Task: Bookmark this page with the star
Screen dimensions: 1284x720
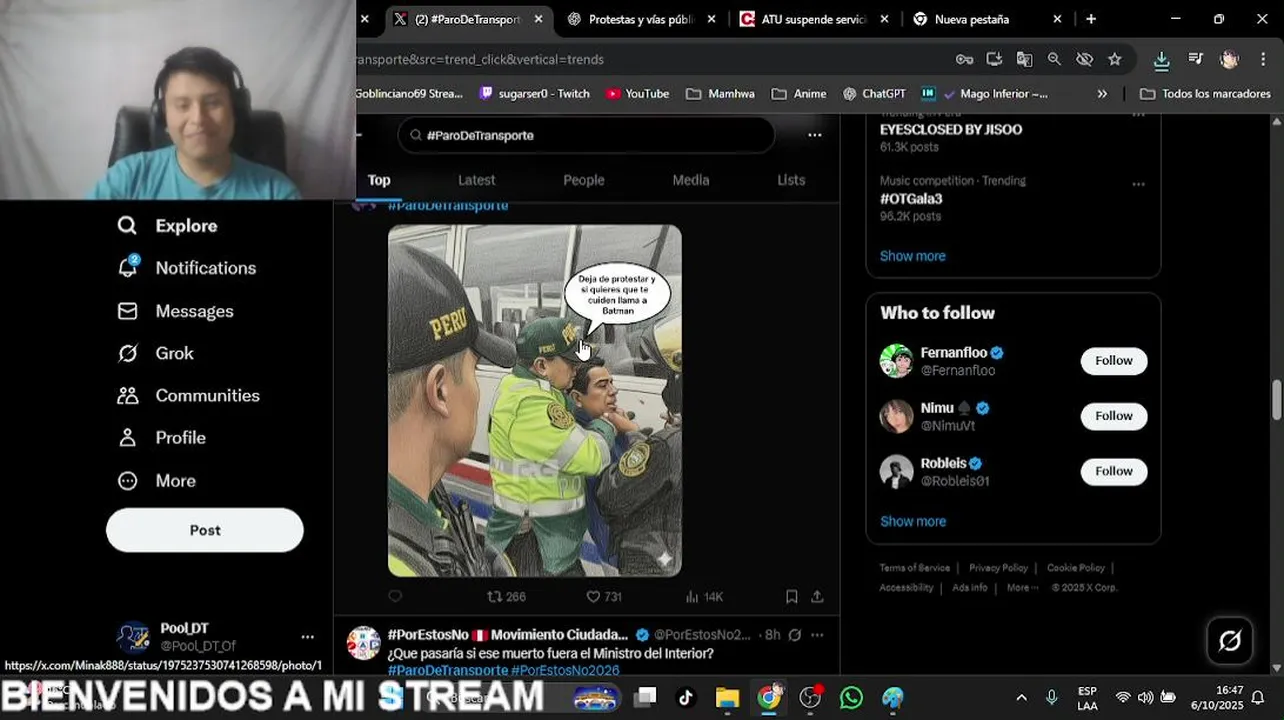Action: click(1114, 59)
